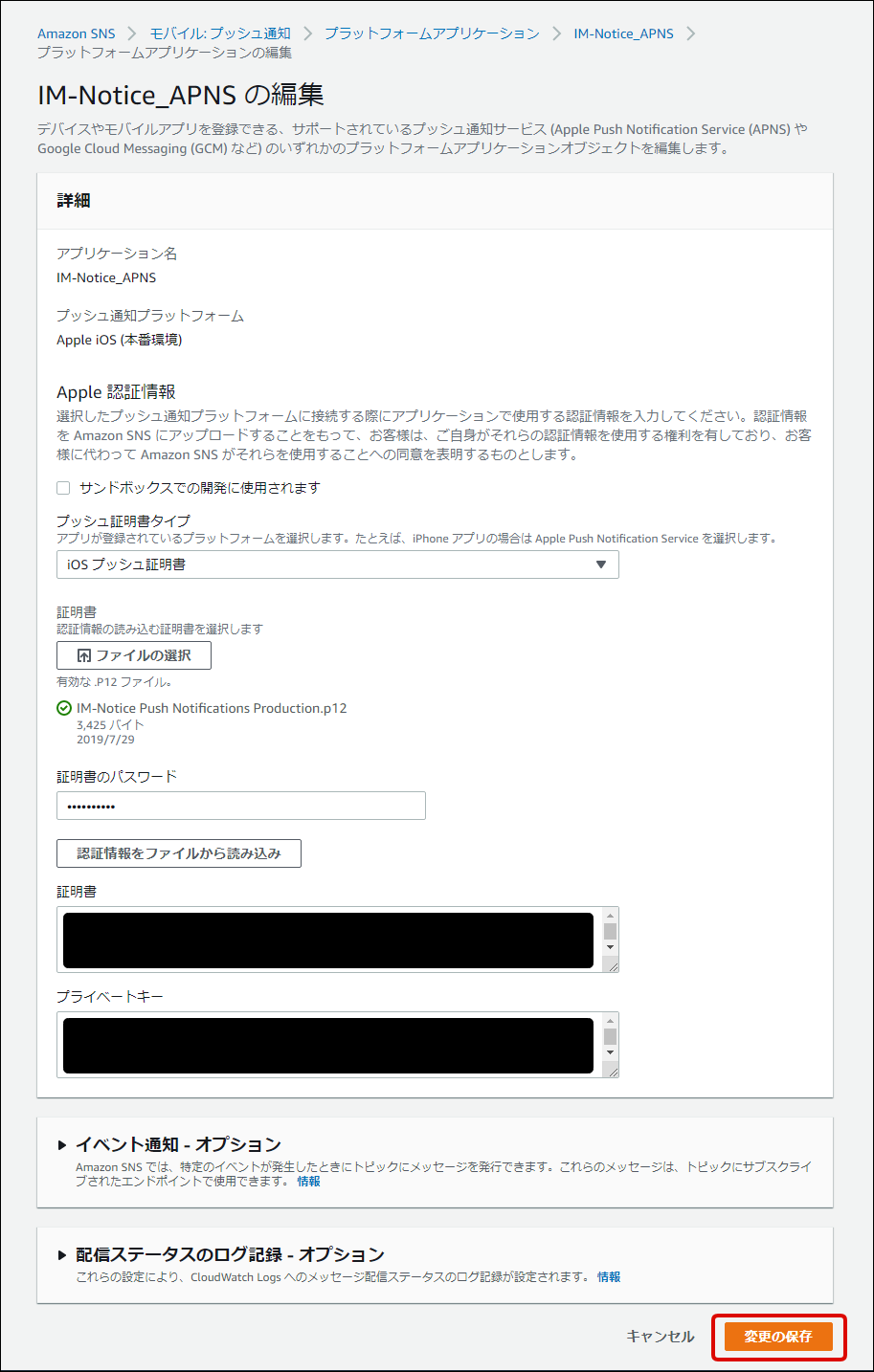Click the 証明書 text area scroll down arrow
The height and width of the screenshot is (1372, 874).
coord(610,947)
